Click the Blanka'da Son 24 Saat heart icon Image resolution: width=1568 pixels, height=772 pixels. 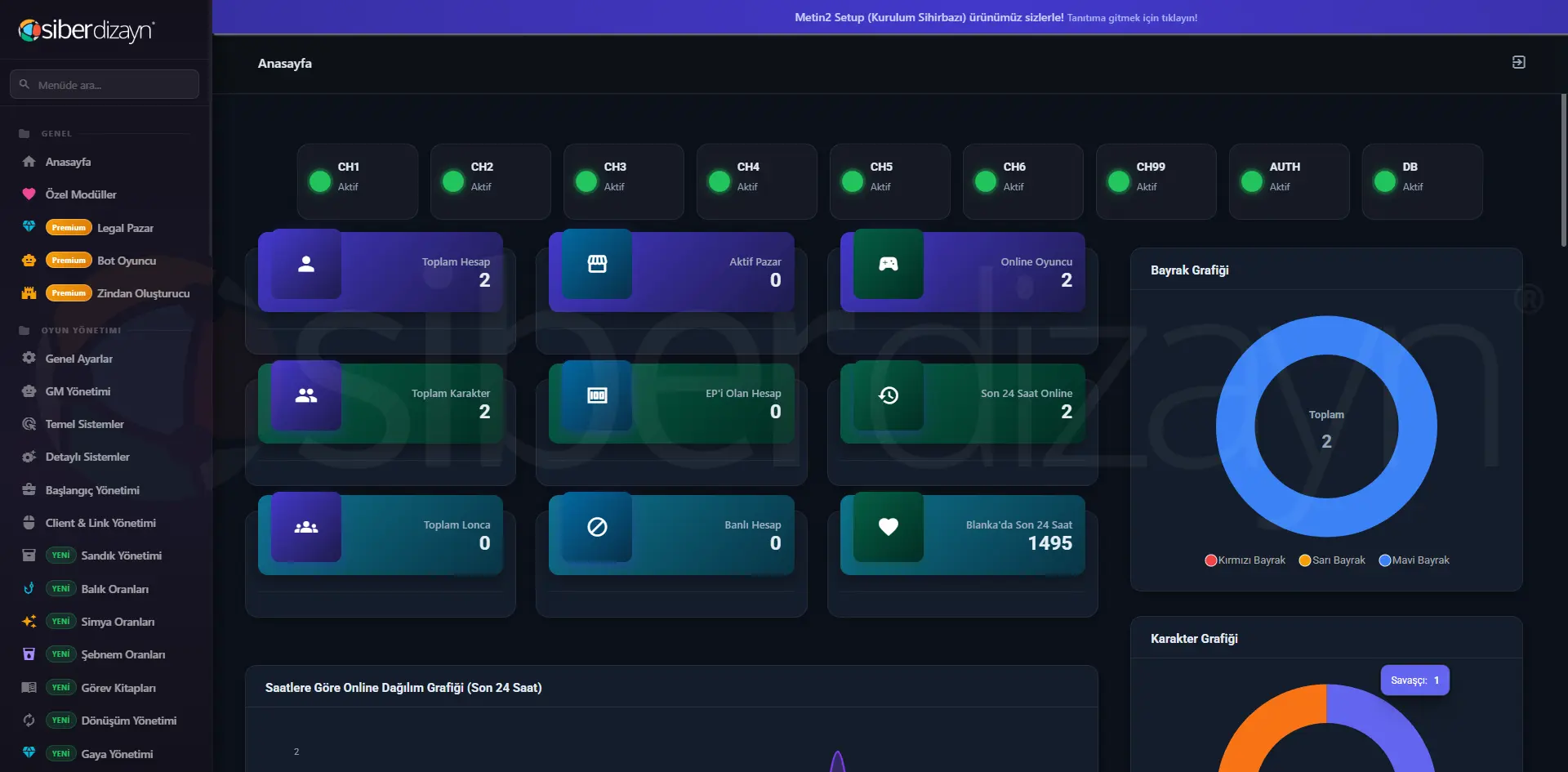[x=889, y=527]
